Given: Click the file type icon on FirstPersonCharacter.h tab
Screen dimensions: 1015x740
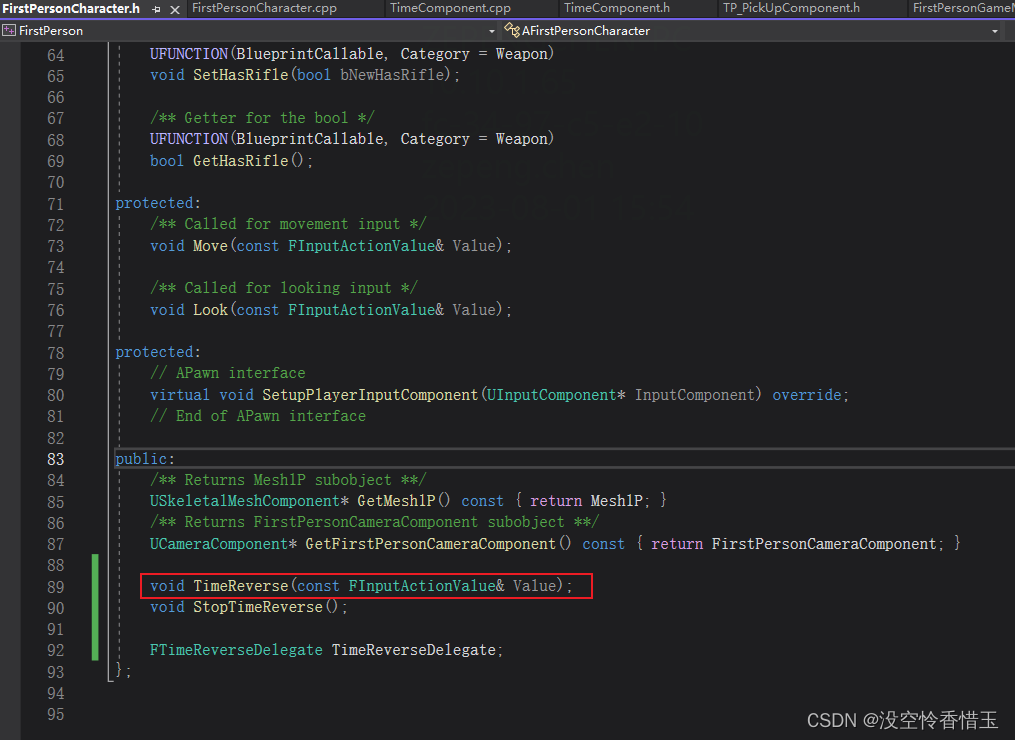Looking at the screenshot, I should pos(9,8).
